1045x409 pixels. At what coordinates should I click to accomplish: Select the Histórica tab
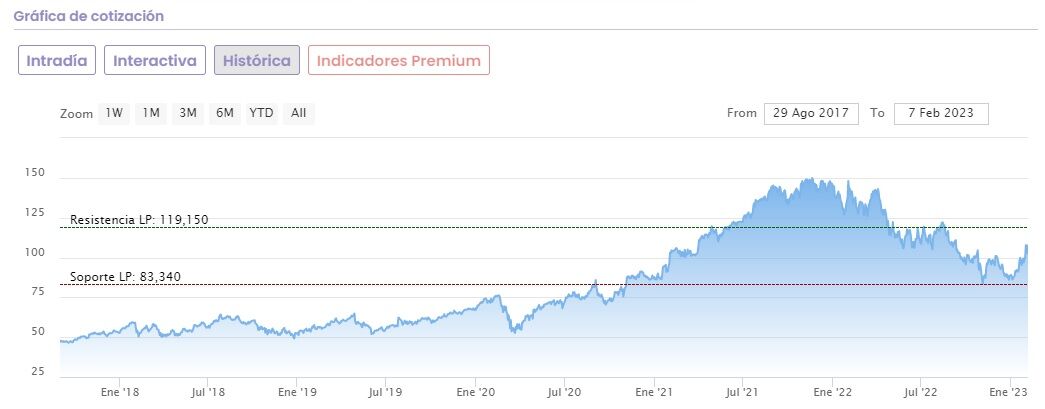click(257, 60)
